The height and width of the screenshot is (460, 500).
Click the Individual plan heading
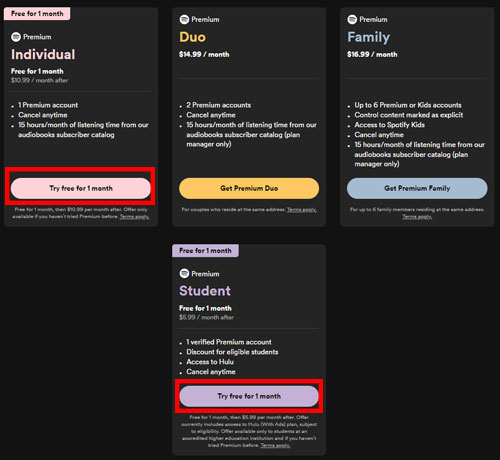43,55
